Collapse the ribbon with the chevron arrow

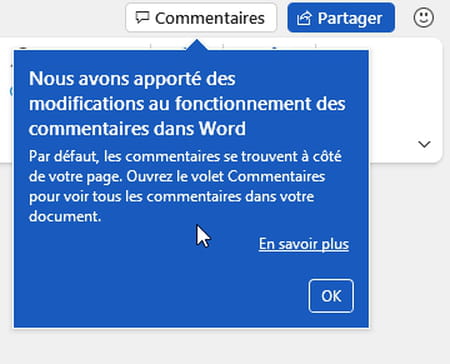click(x=424, y=144)
